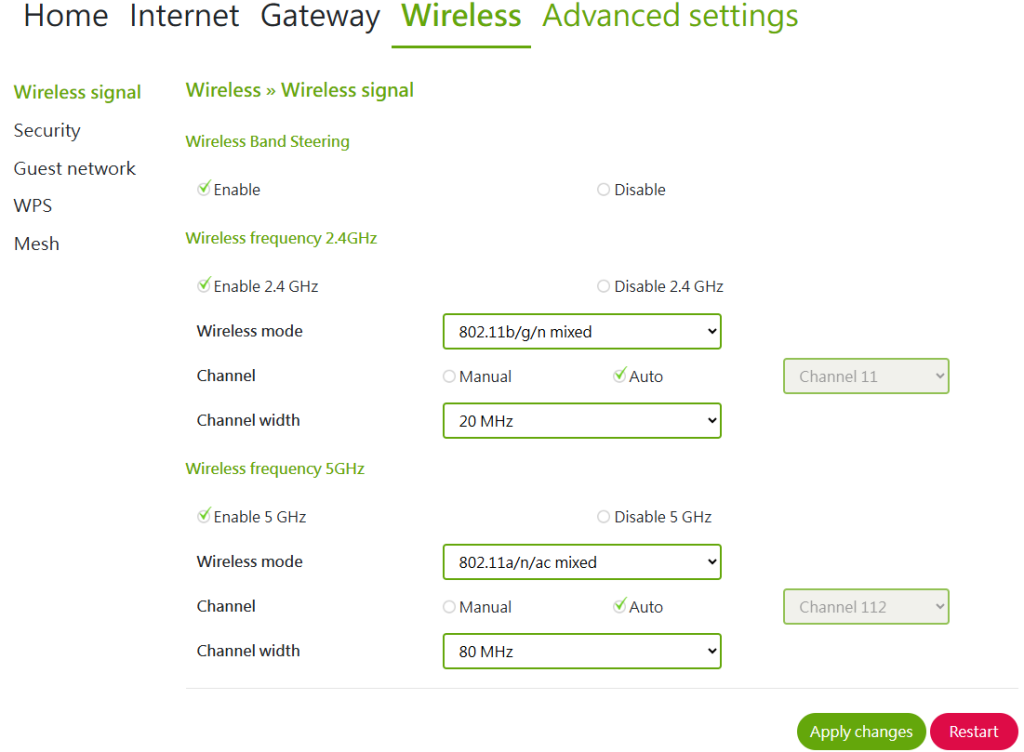Screen dimensions: 1024x752
Task: Go to the Home tab
Action: tap(66, 17)
